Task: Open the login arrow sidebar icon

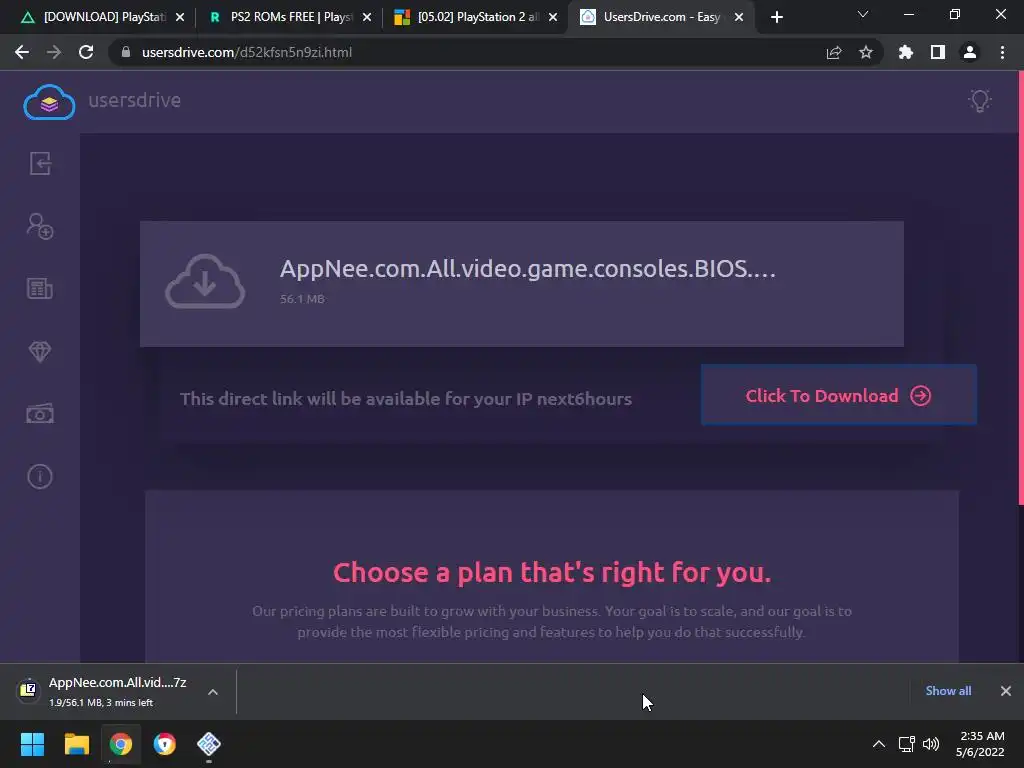Action: [40, 163]
